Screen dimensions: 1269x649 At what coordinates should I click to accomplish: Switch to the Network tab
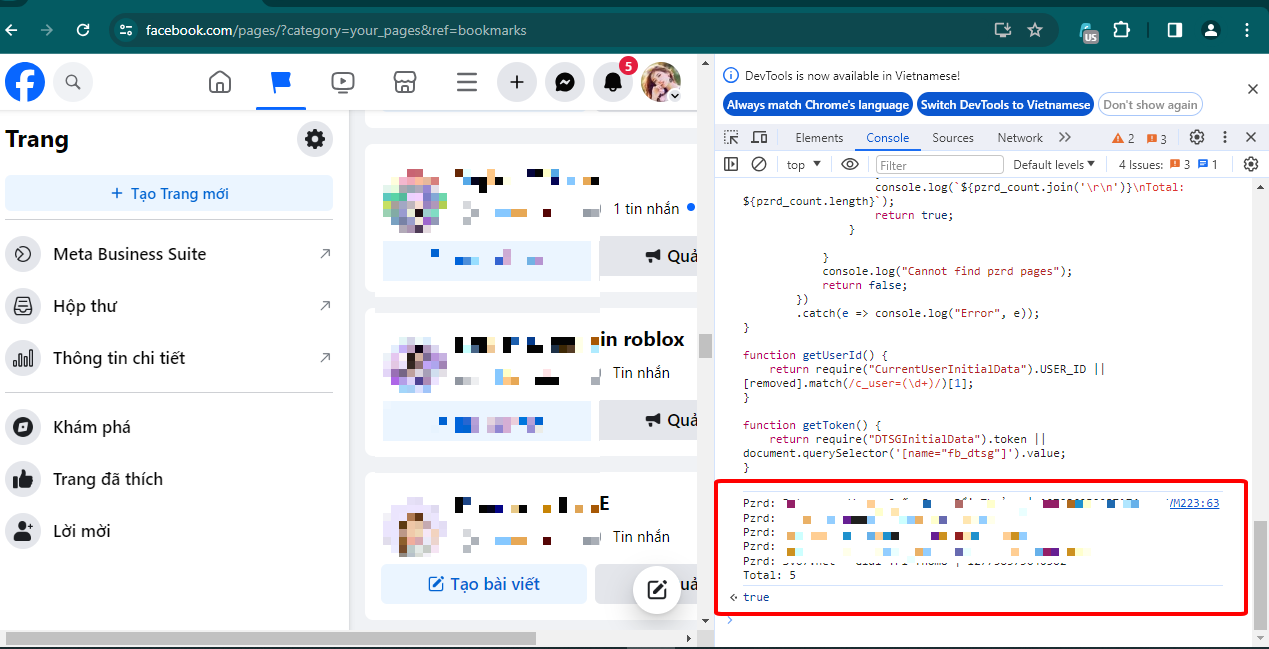1019,138
